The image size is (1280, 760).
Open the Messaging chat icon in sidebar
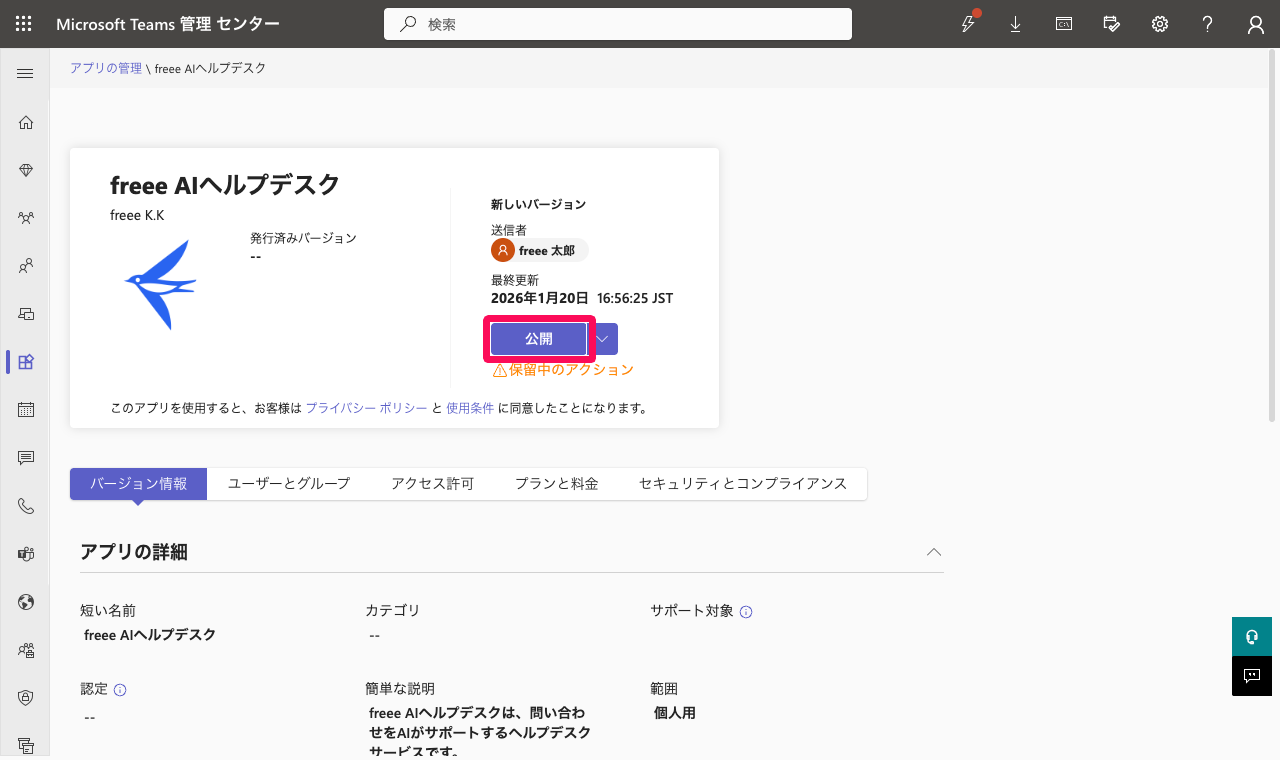[26, 458]
